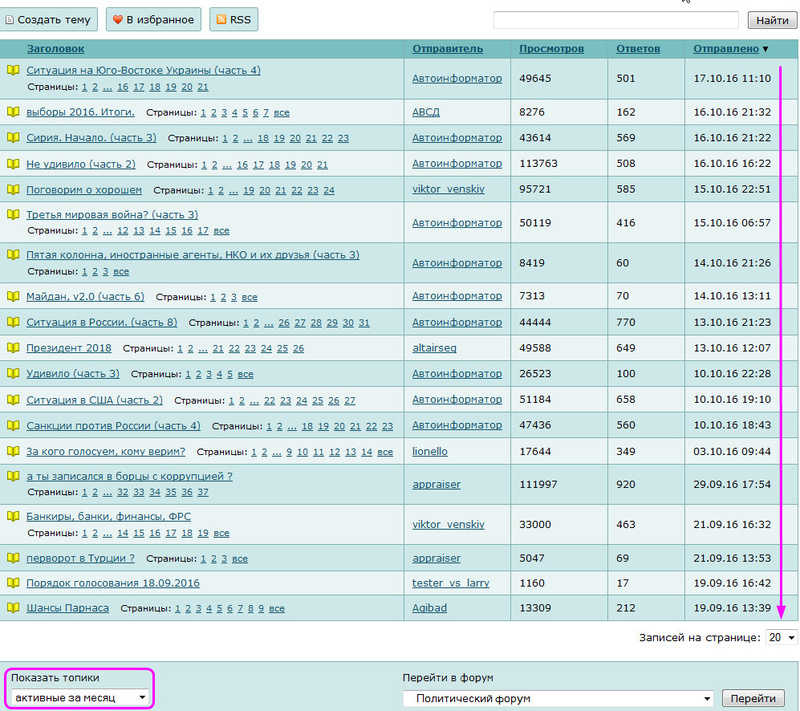The image size is (800, 711).
Task: Click folder icon next to Шансы Парнаса
Action: click(13, 608)
